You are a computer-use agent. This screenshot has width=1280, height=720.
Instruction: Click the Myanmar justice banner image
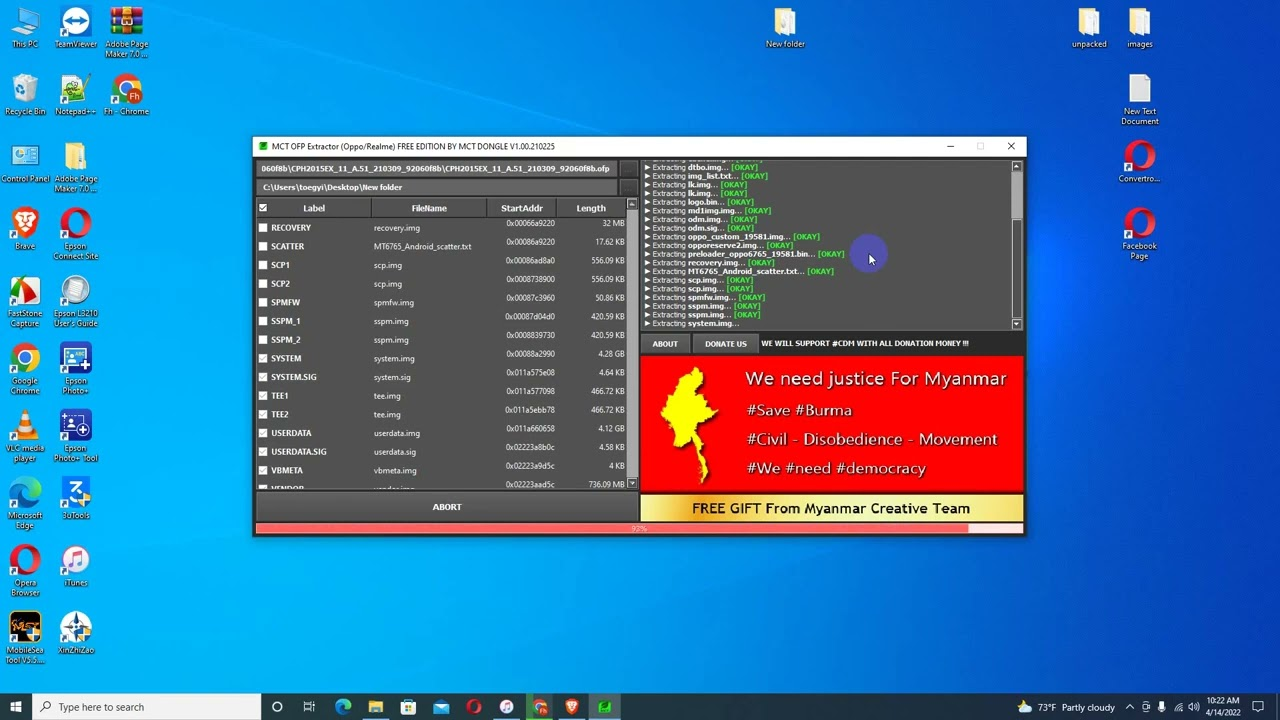(832, 424)
